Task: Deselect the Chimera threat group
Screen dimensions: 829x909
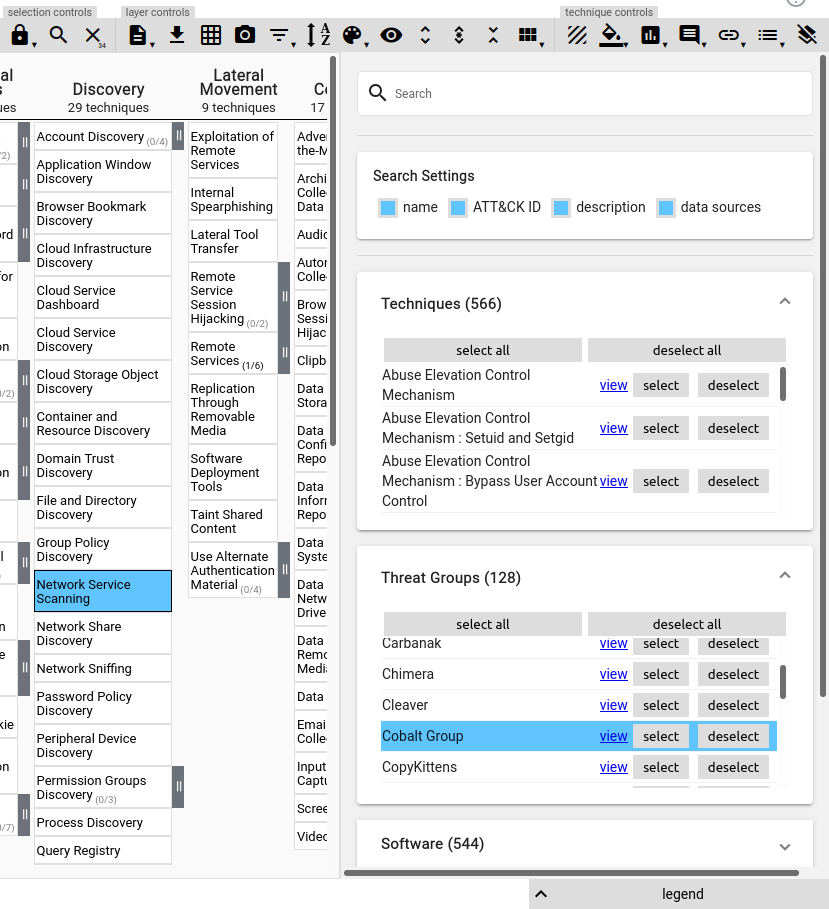Action: tap(733, 674)
